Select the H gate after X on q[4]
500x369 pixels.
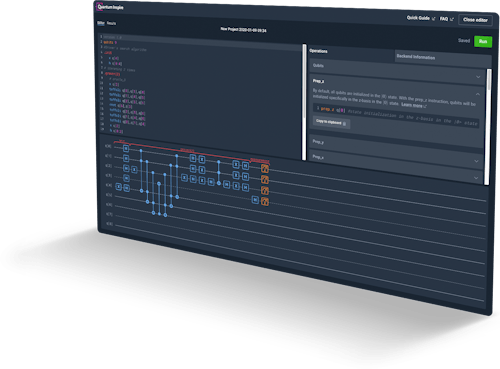click(127, 188)
